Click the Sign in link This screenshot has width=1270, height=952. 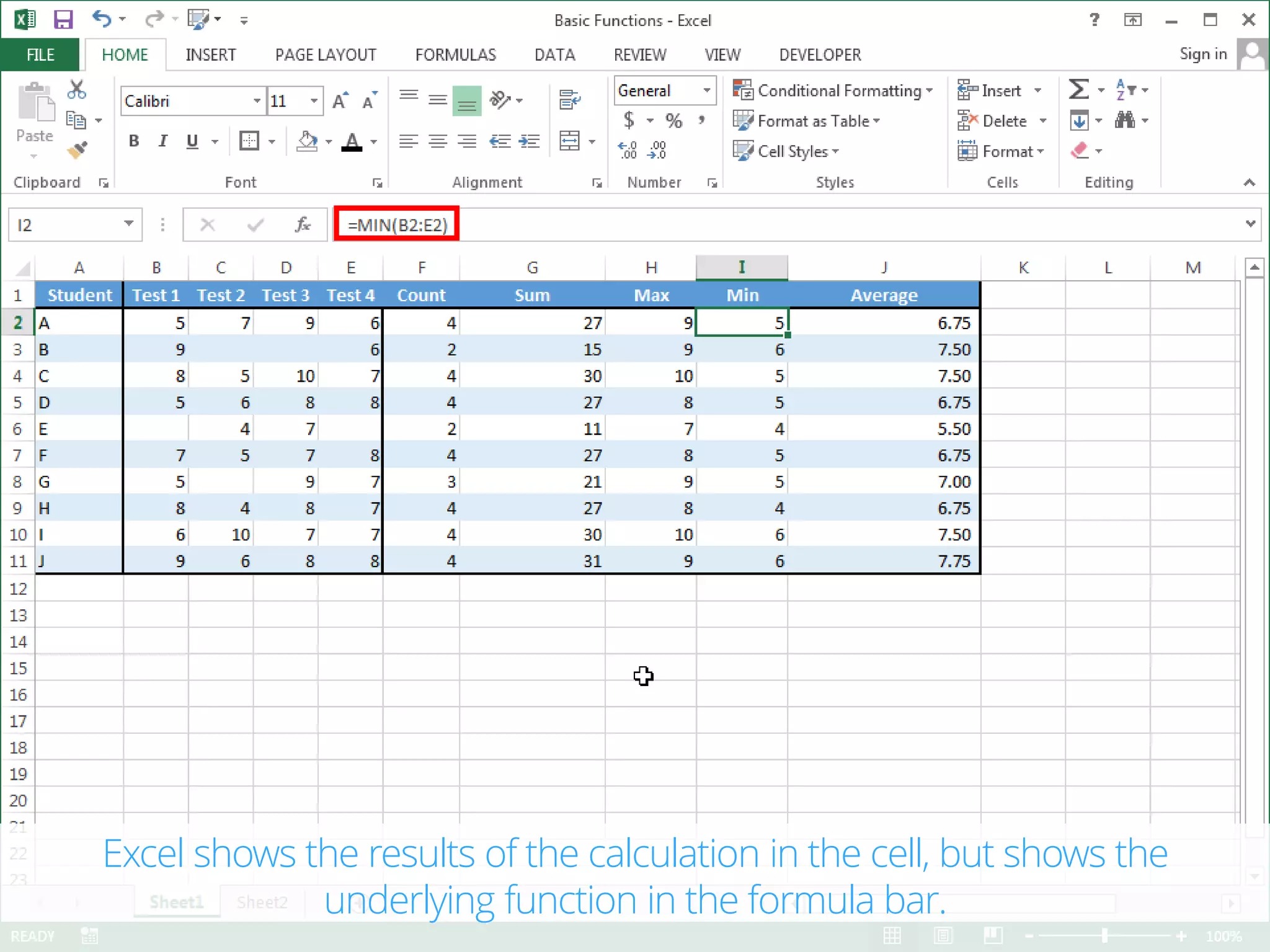click(1203, 54)
